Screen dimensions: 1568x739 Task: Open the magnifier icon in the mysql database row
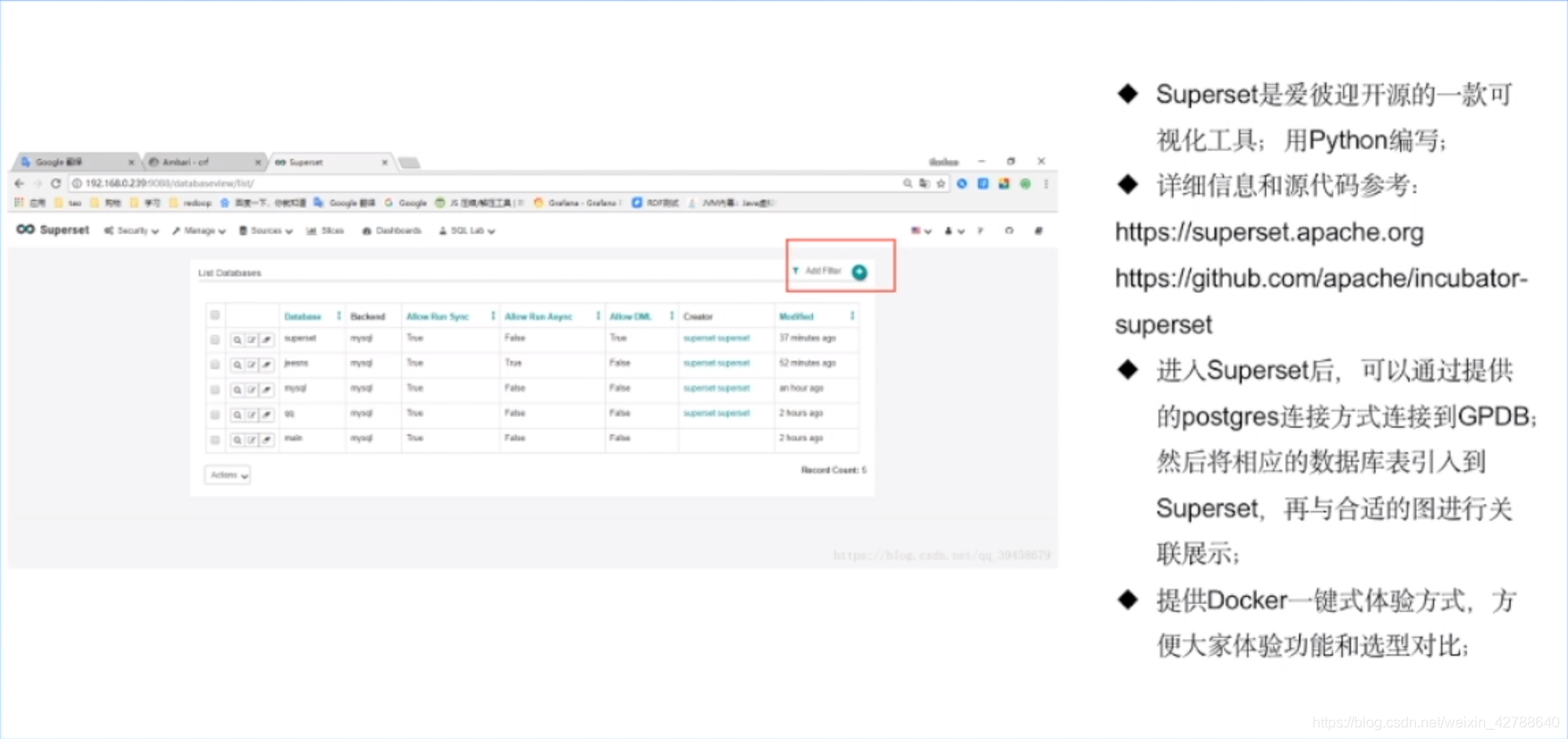pyautogui.click(x=237, y=390)
